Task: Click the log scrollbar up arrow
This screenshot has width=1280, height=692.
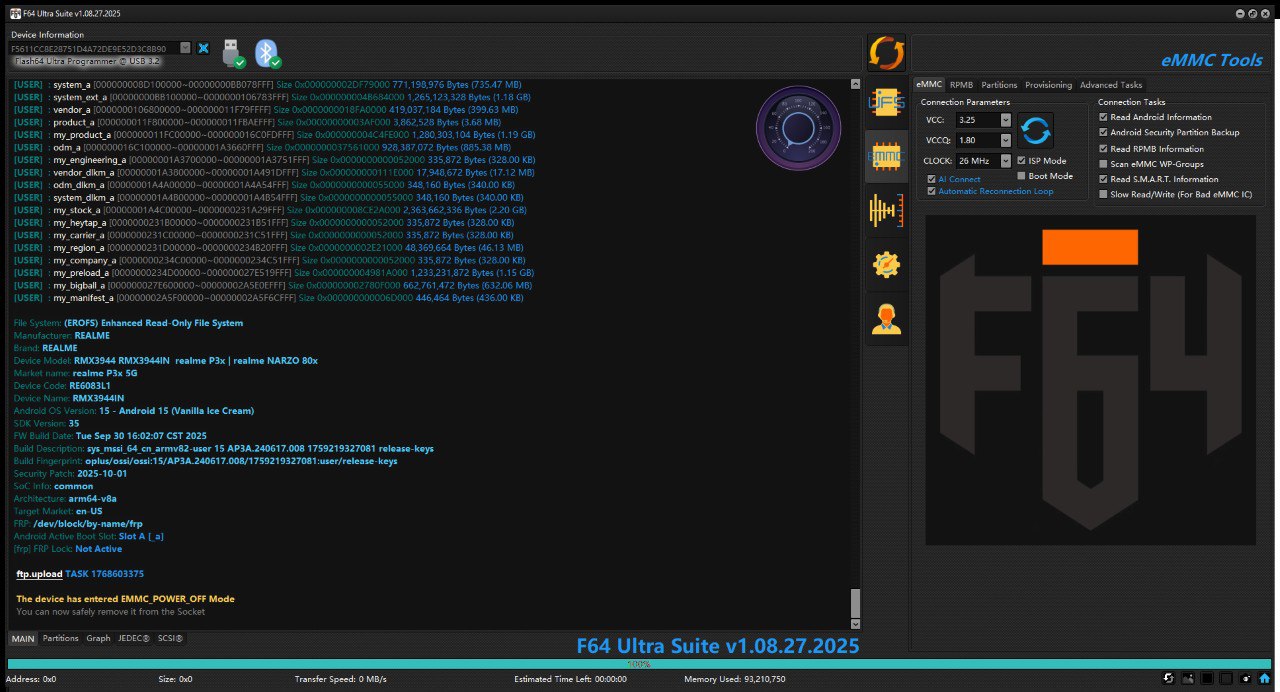Action: click(855, 84)
